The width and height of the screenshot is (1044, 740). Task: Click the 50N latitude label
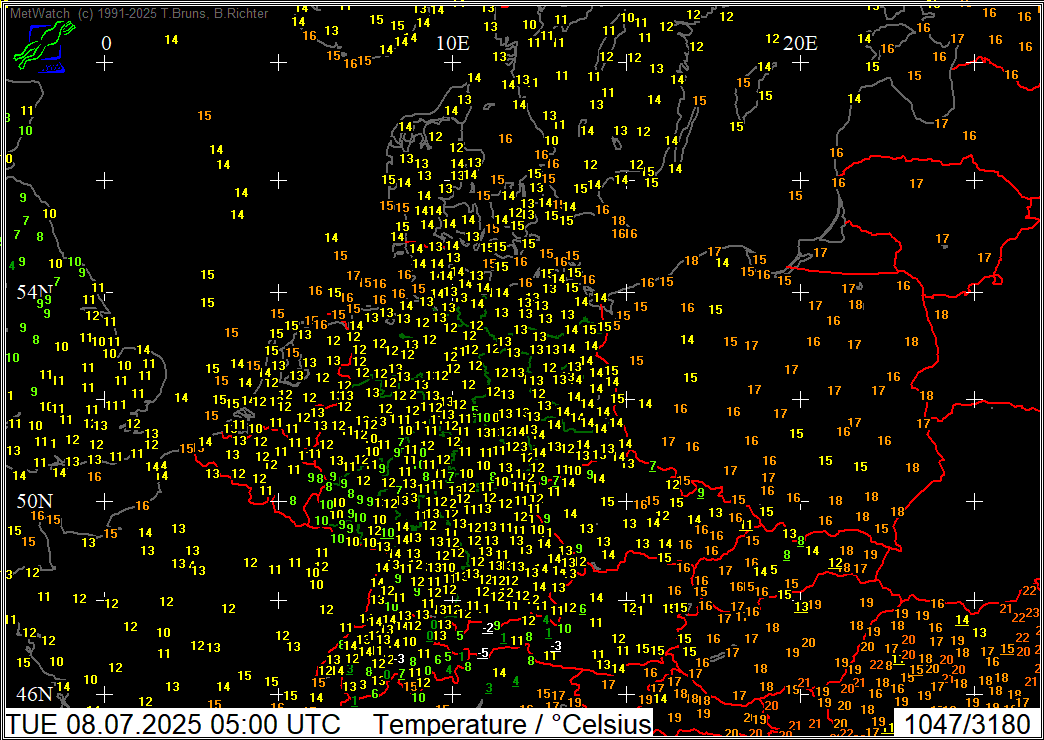coord(35,502)
